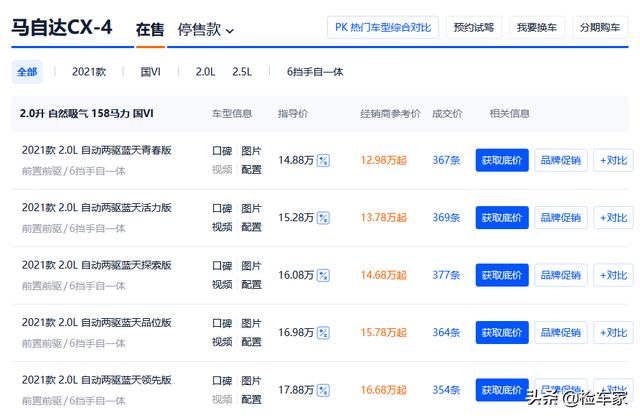Viewport: 640px width, 418px height.
Task: Expand the 停售款 dropdown
Action: (x=206, y=30)
